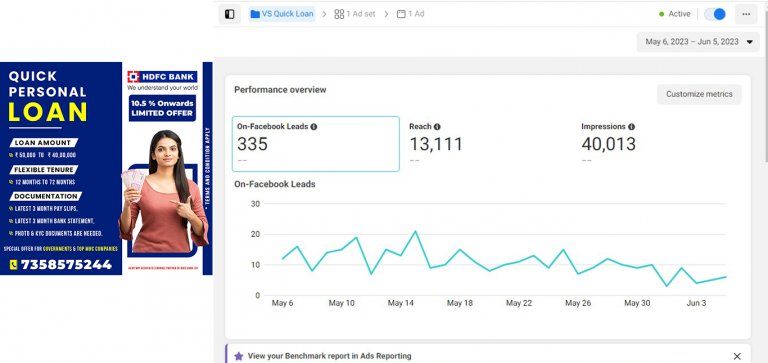768x363 pixels.
Task: Show info tooltip for Impressions
Action: (631, 126)
